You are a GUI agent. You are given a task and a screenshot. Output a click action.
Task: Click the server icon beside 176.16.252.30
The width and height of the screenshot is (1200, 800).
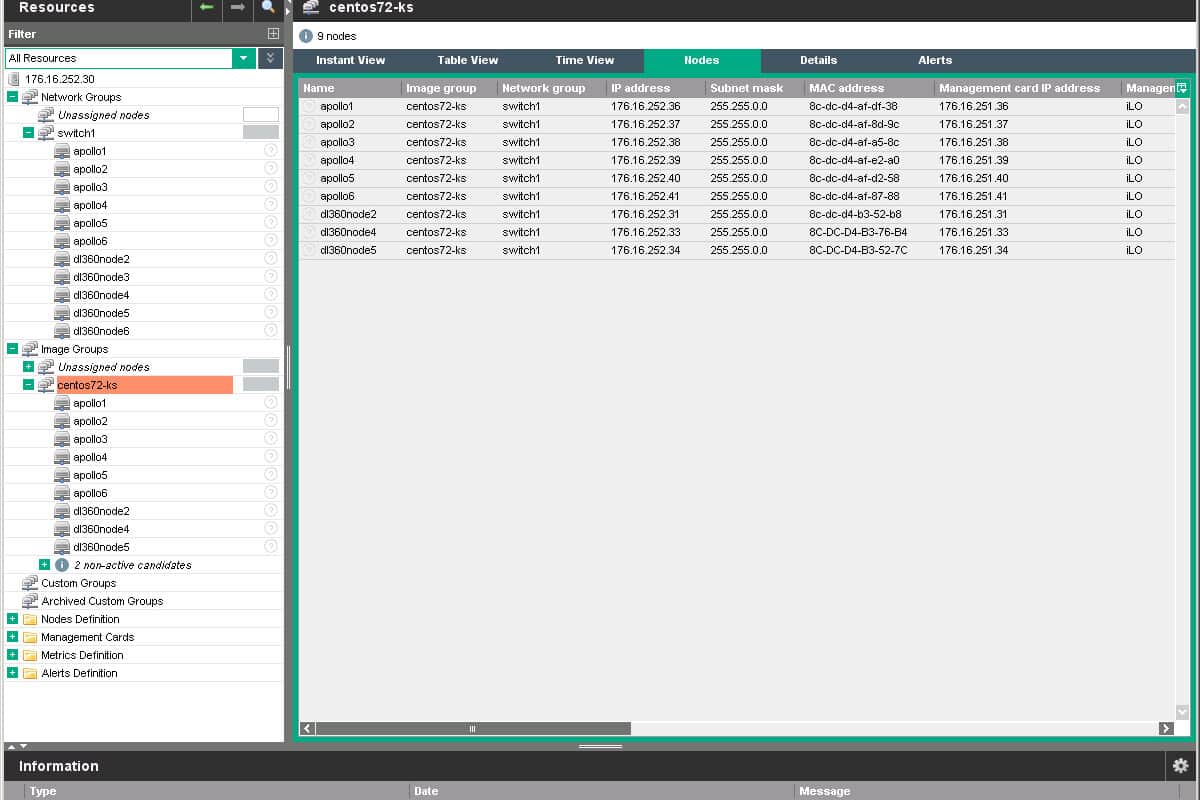pyautogui.click(x=14, y=79)
